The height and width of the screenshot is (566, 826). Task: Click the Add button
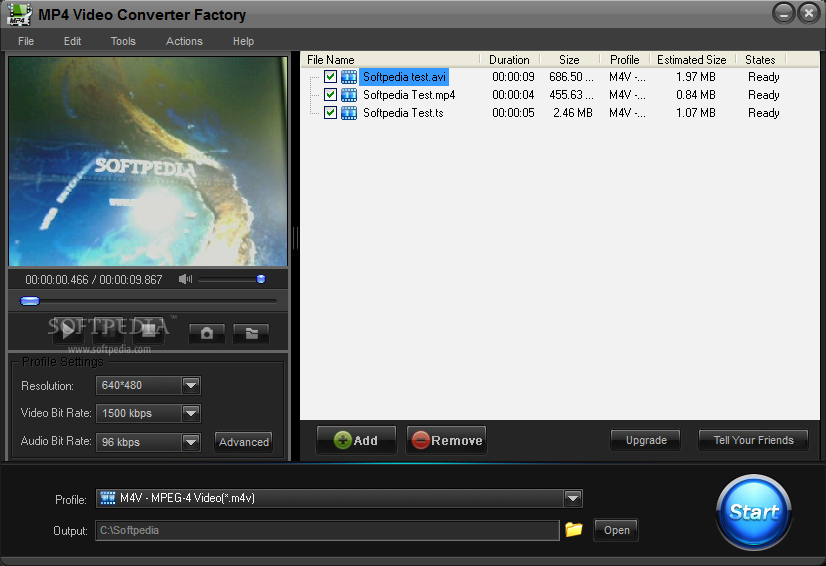click(356, 440)
